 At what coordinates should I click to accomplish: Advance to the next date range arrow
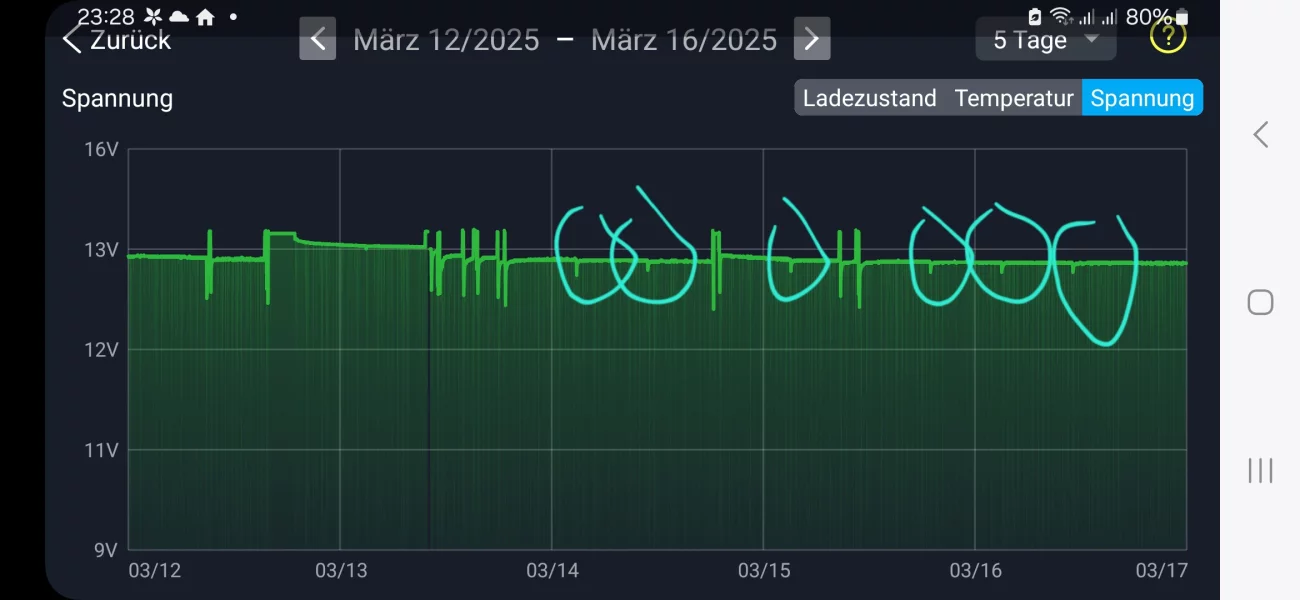(x=811, y=40)
